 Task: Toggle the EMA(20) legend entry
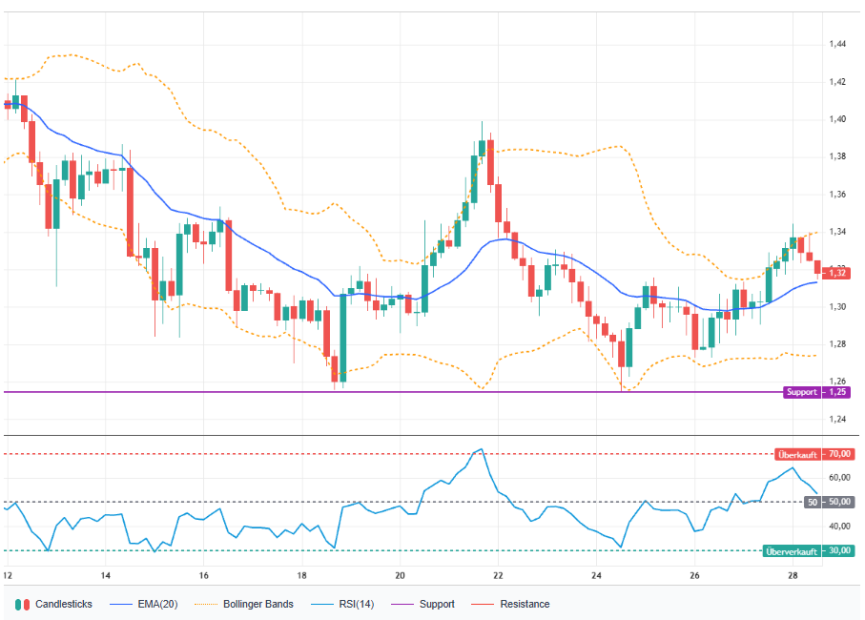143,604
